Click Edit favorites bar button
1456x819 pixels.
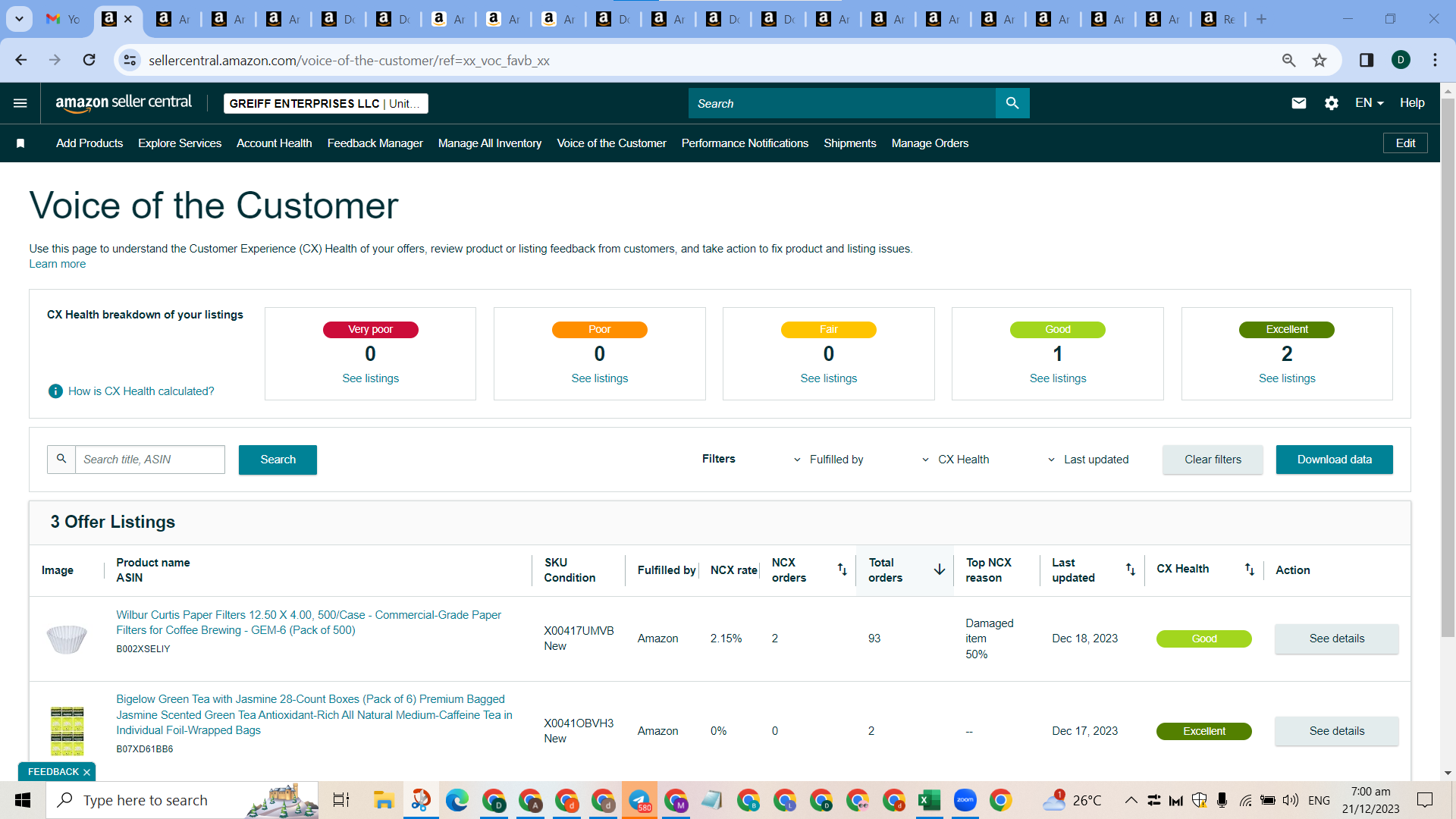click(x=1406, y=143)
